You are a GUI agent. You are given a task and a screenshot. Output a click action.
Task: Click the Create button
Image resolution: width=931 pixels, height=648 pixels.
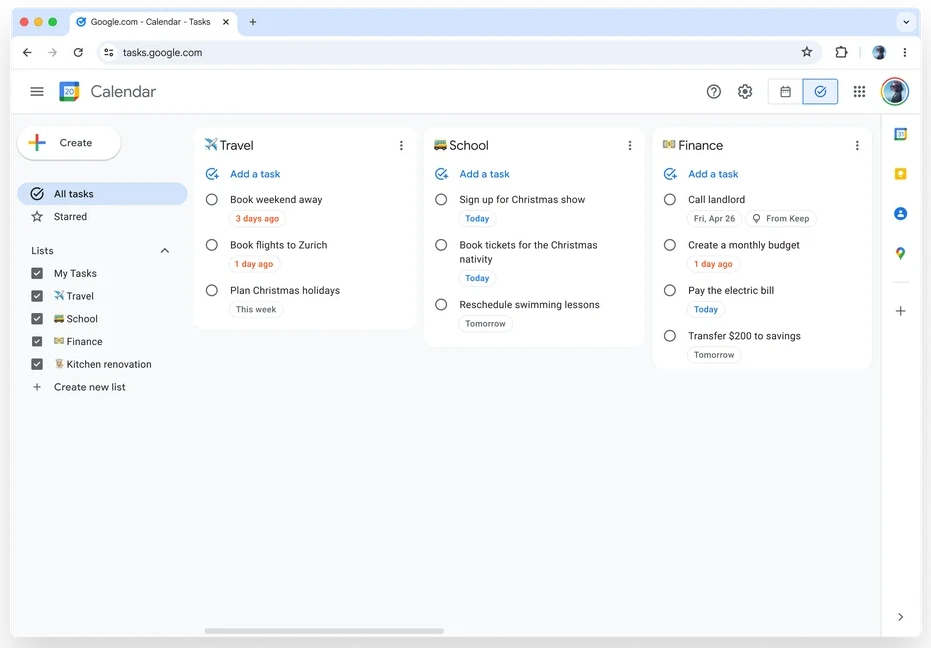coord(69,143)
